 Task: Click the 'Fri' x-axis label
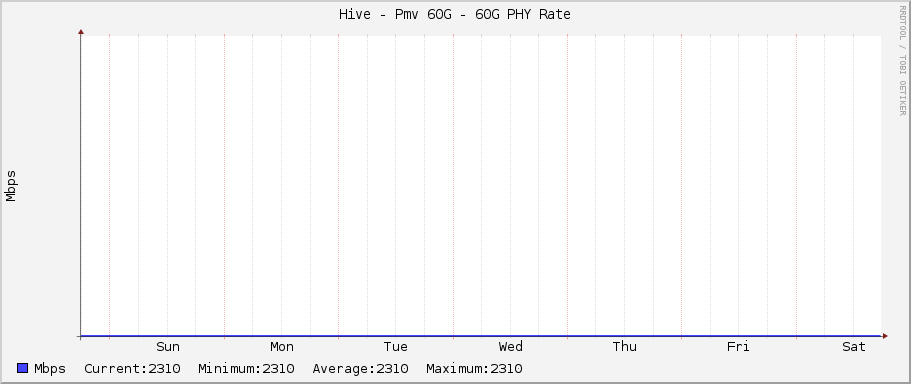coord(738,347)
